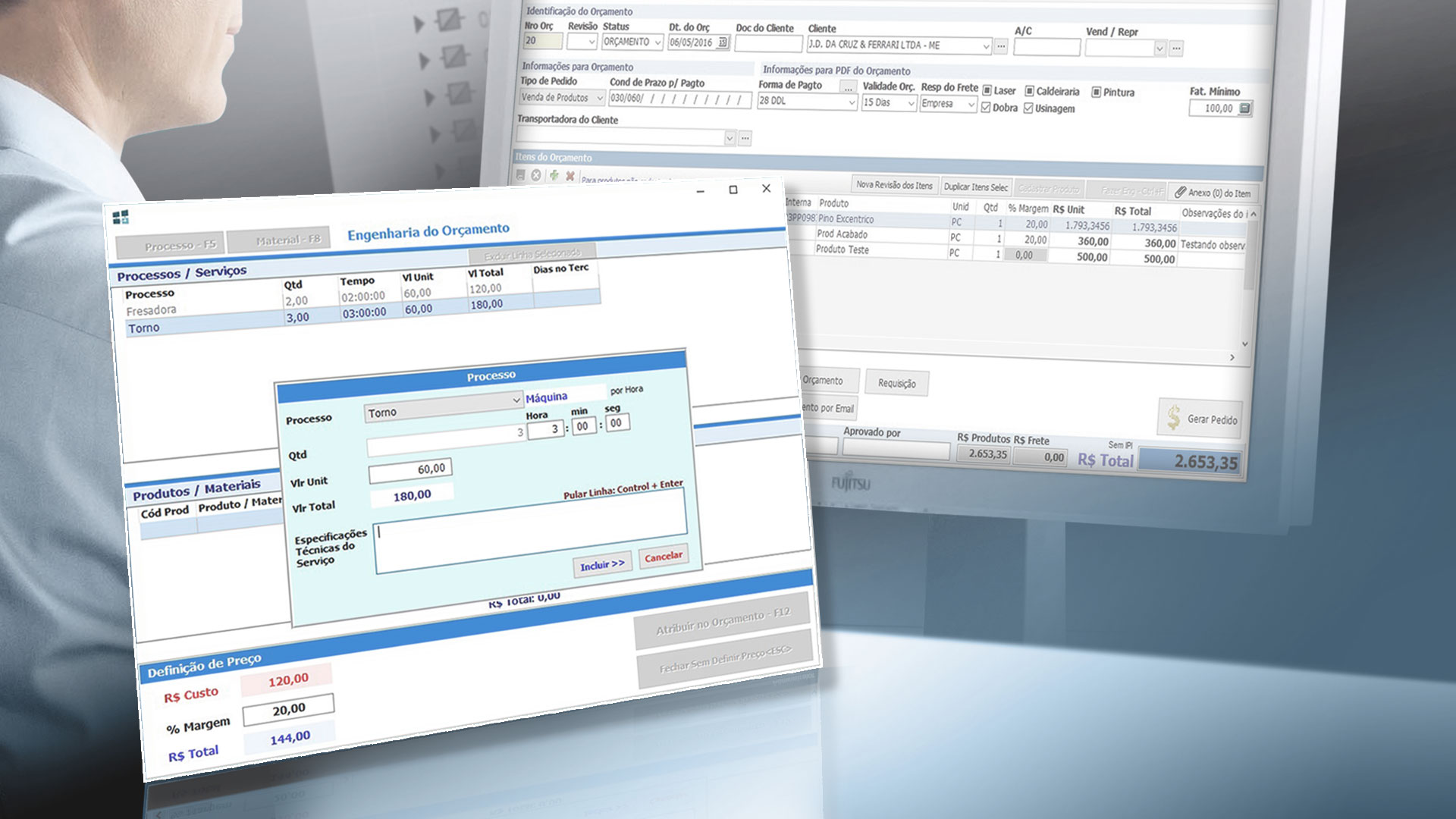This screenshot has width=1456, height=819.
Task: Click the green plus add item icon
Action: click(x=554, y=176)
